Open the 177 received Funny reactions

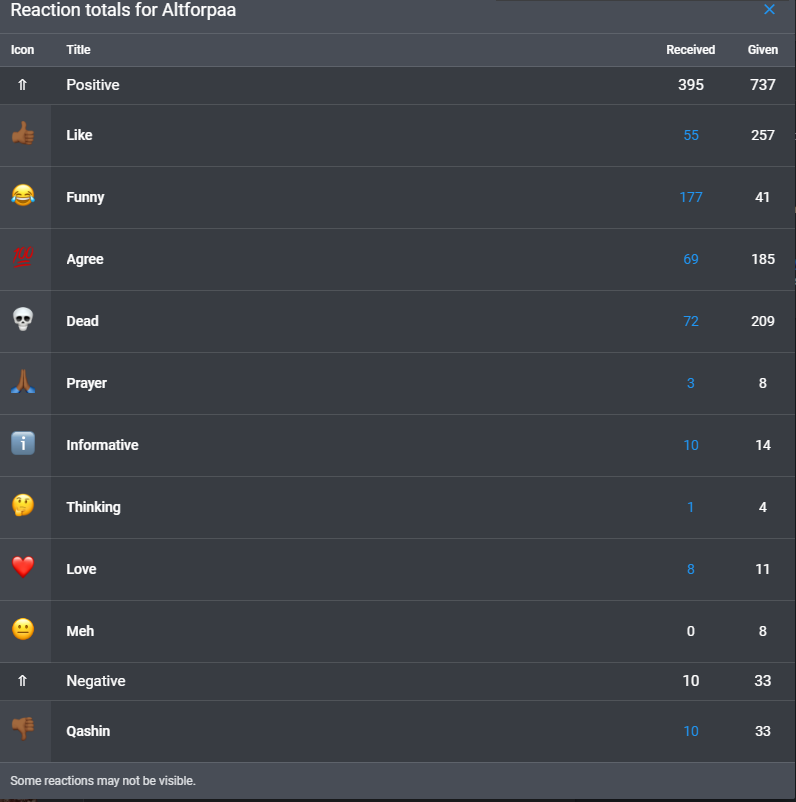point(691,197)
